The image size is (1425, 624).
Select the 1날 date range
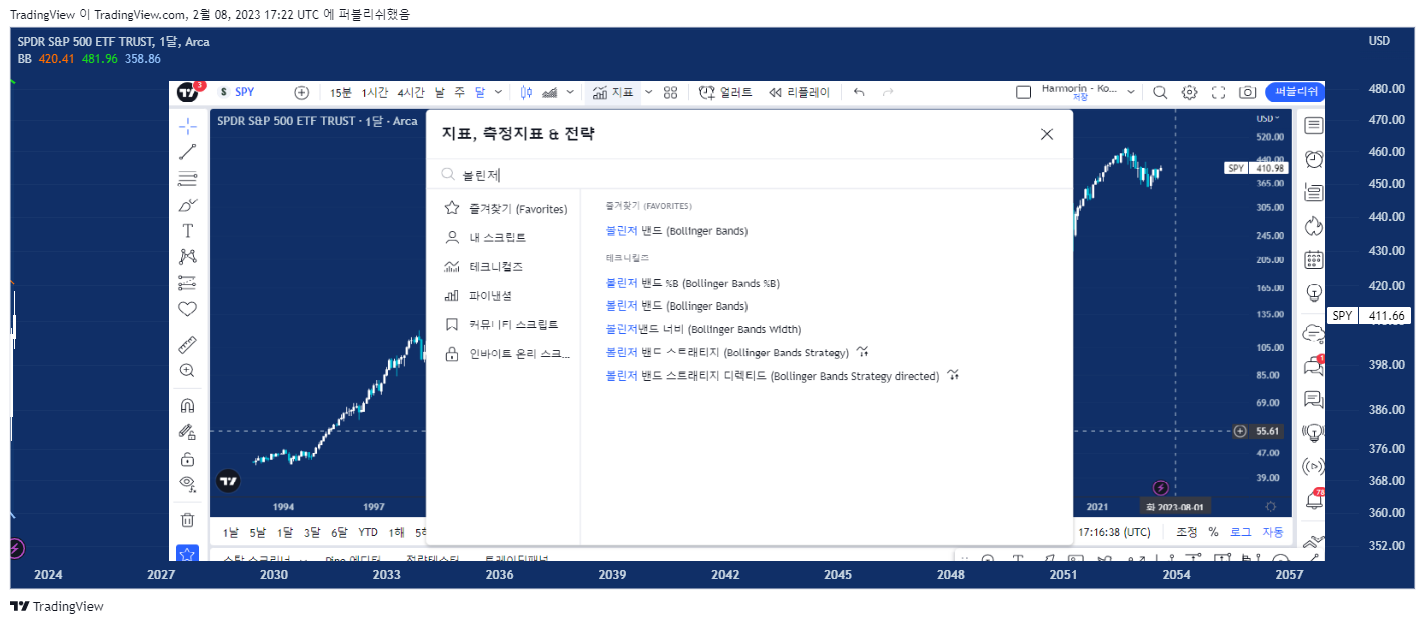pos(231,532)
